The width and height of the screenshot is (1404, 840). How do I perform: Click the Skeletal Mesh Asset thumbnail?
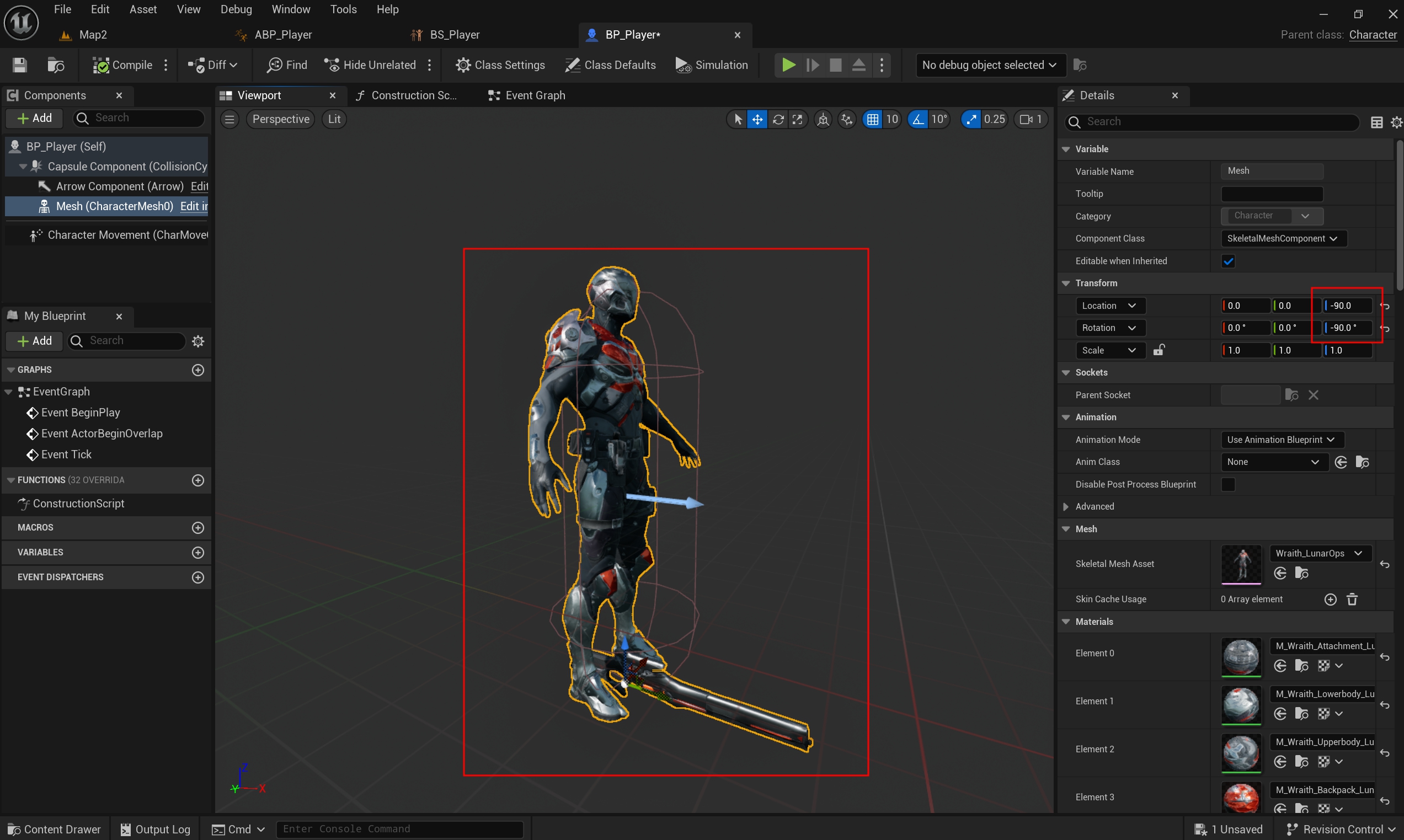coord(1241,564)
